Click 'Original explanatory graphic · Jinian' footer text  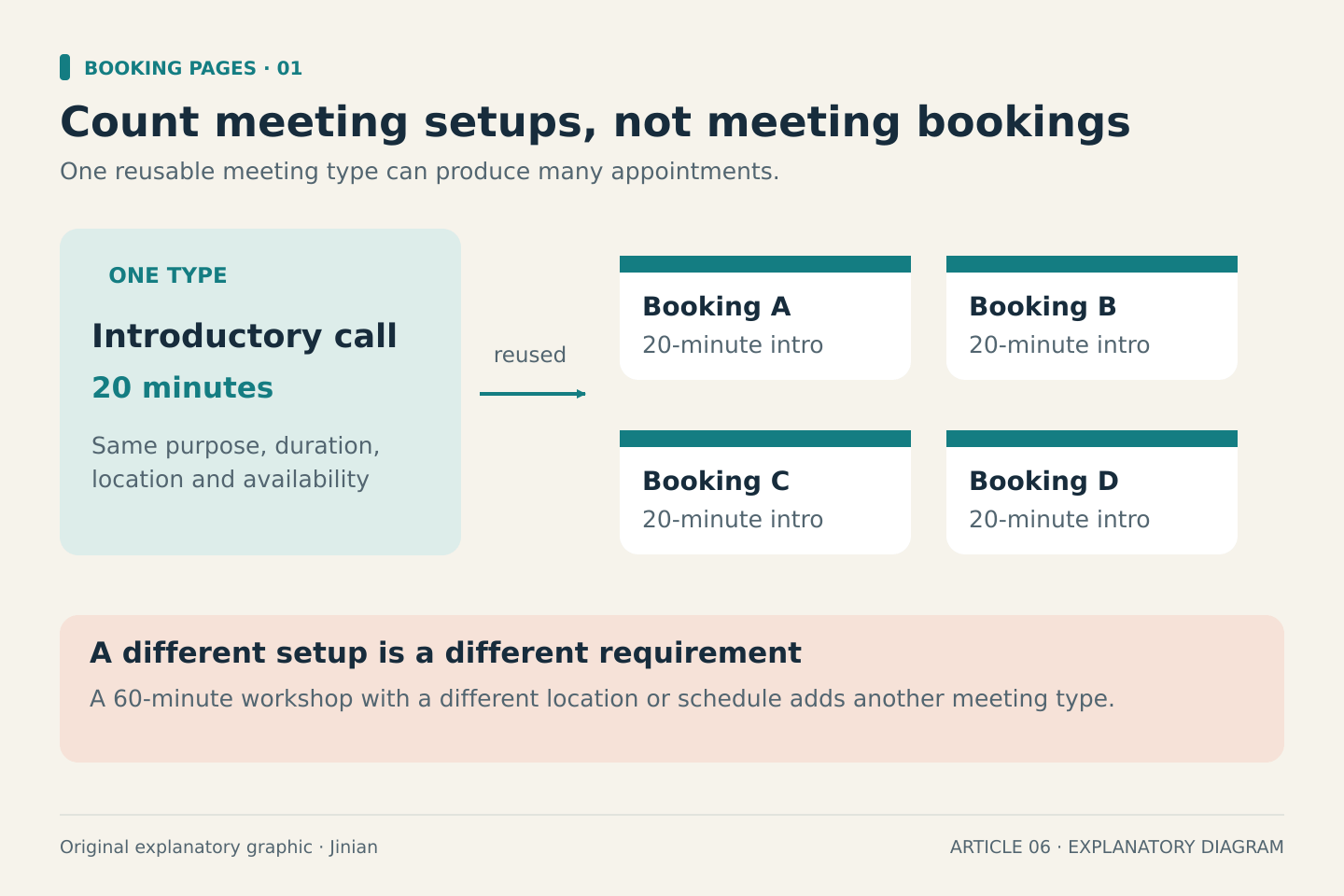tap(218, 847)
